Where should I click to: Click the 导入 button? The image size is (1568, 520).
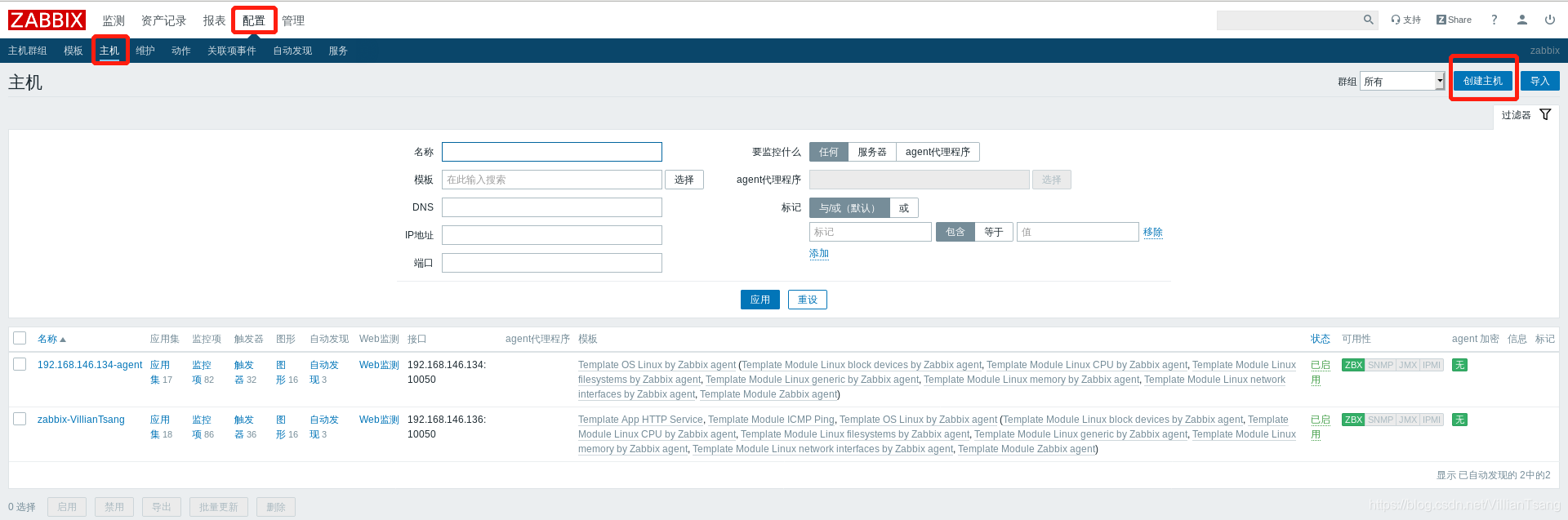pyautogui.click(x=1540, y=81)
